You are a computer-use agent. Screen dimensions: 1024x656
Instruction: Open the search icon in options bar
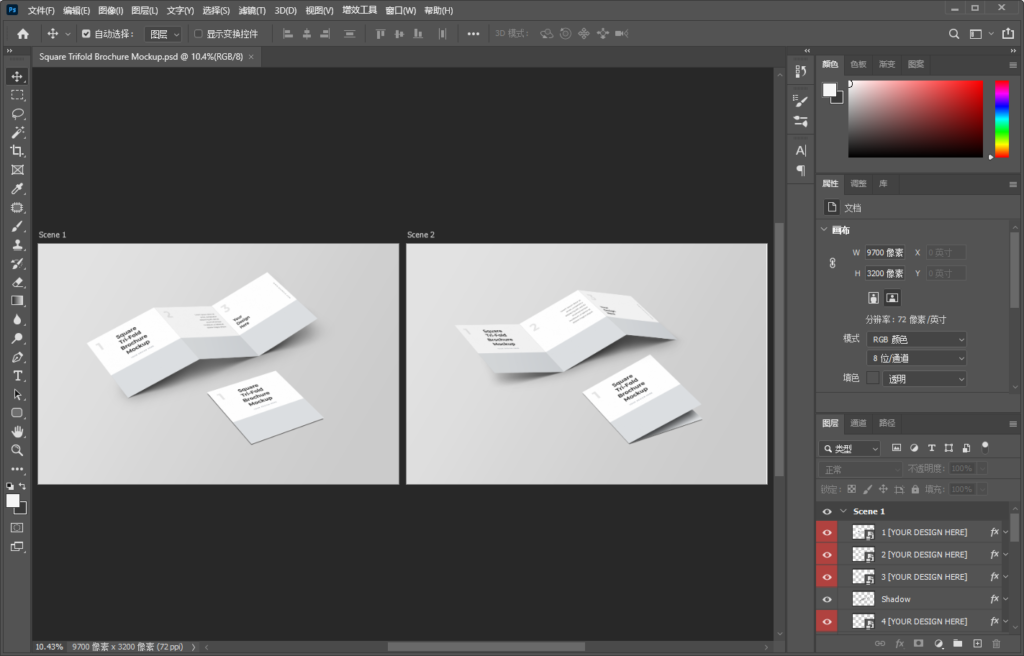click(954, 34)
